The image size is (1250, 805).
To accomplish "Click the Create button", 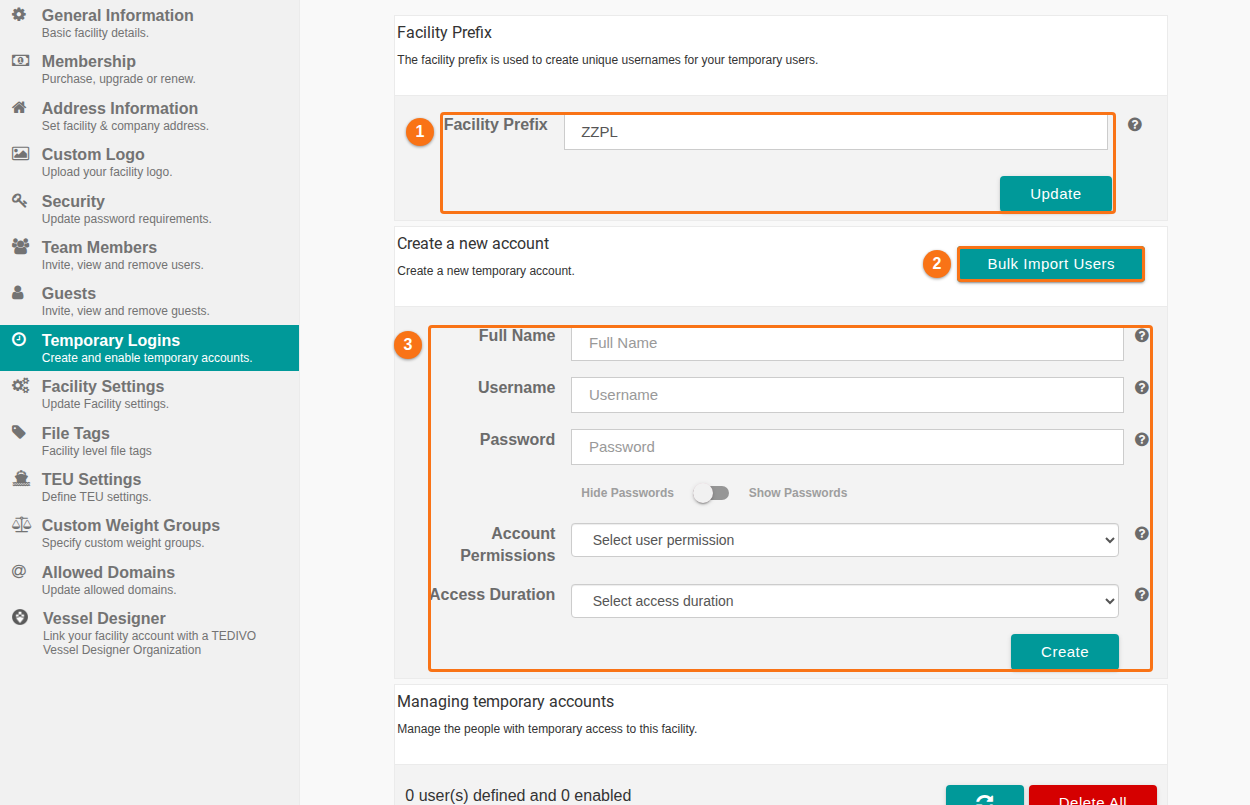I will point(1065,652).
